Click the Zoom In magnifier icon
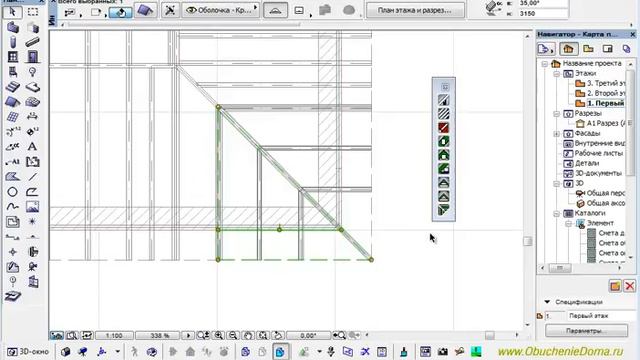Viewport: 640px width, 360px height. [x=219, y=336]
